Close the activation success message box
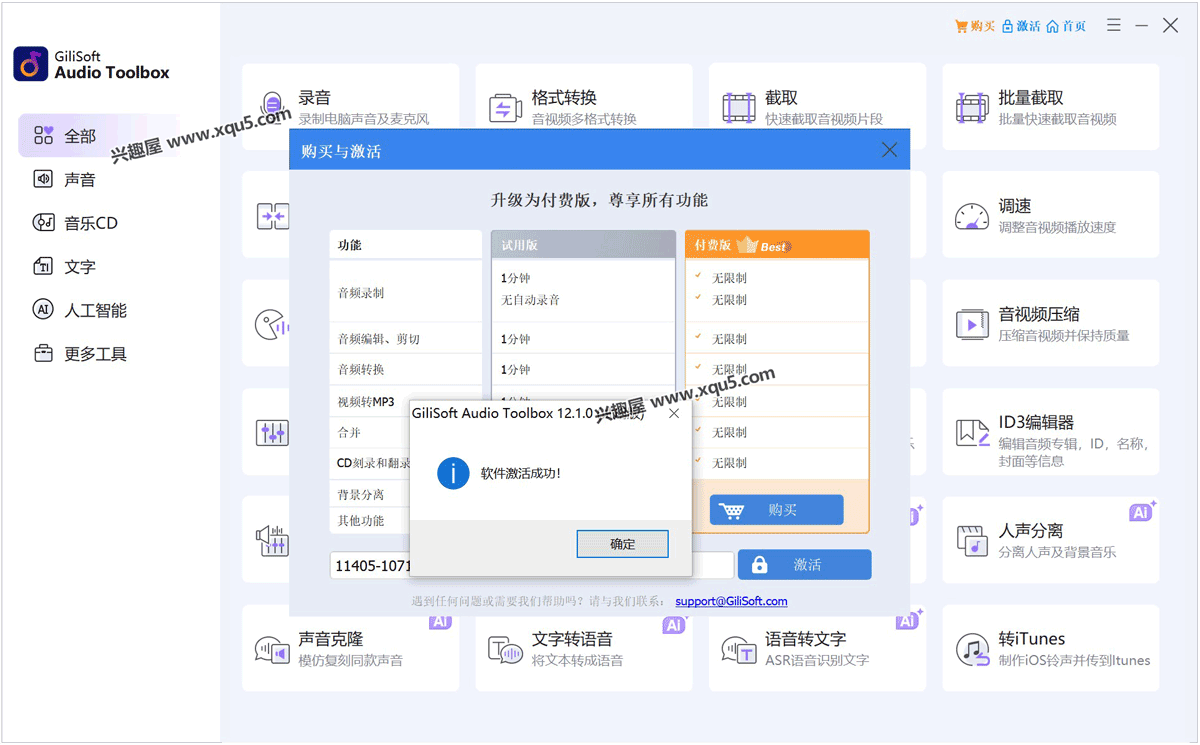The height and width of the screenshot is (745, 1200). pos(674,413)
